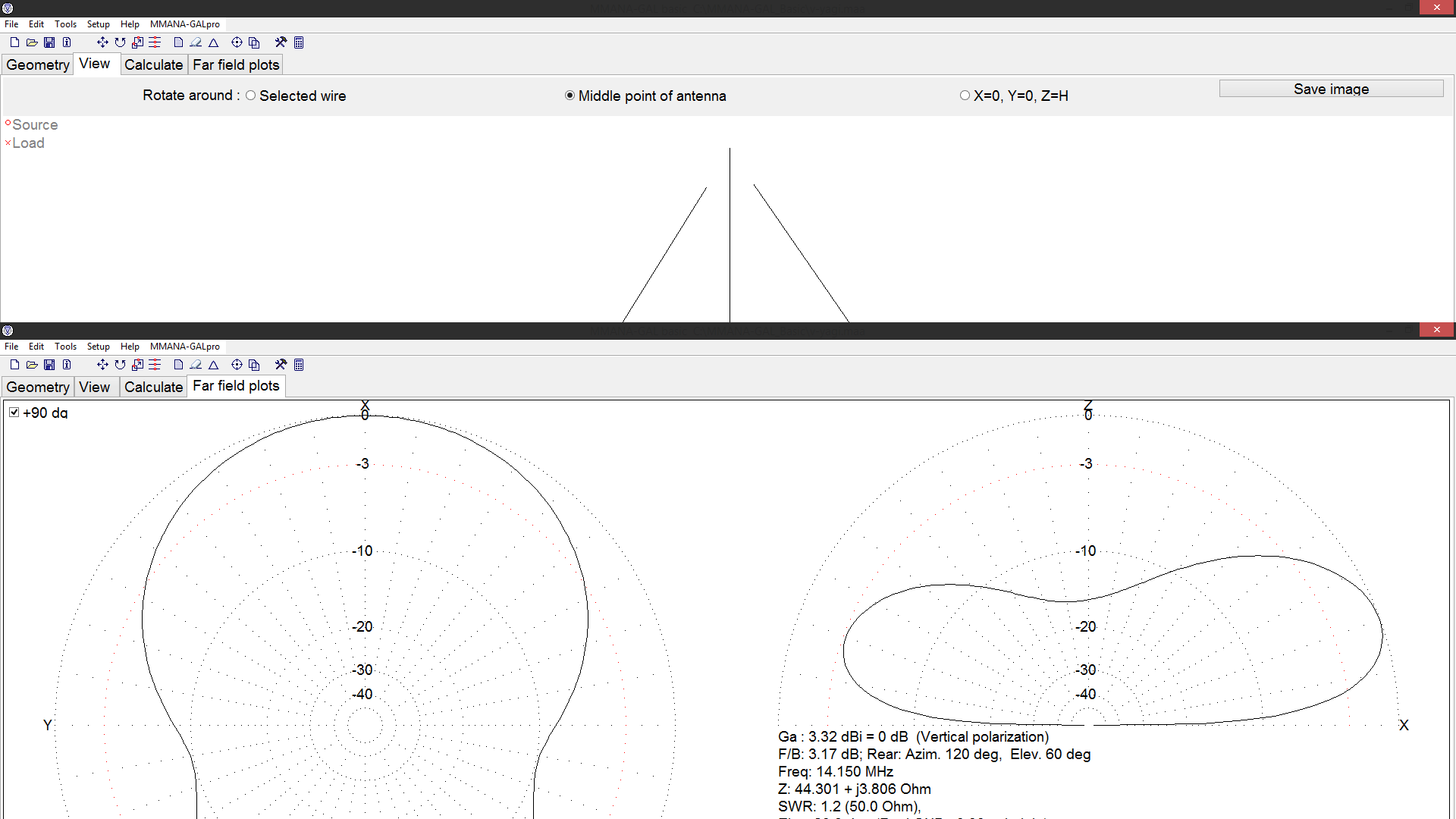Open File menu in Far field plots window
Screen dimensions: 1456x819
click(x=11, y=347)
